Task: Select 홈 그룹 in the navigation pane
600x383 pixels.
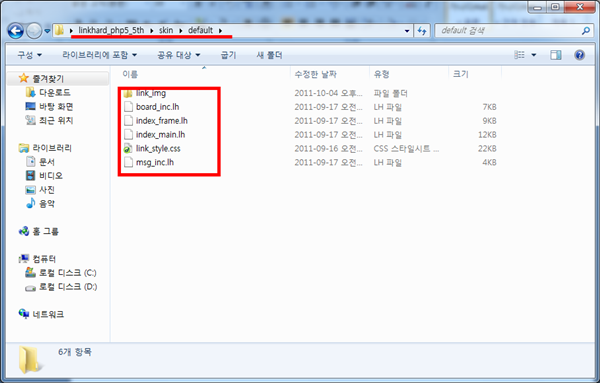Action: 45,231
